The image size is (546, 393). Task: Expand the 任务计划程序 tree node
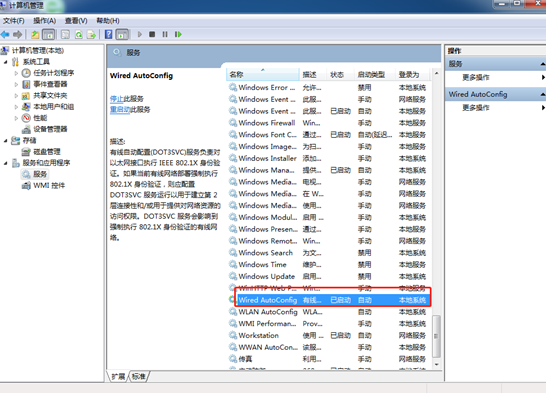[x=16, y=73]
